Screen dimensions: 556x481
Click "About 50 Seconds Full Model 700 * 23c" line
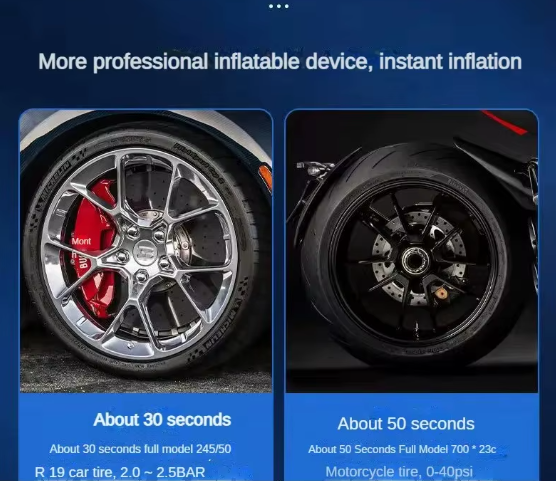402,449
